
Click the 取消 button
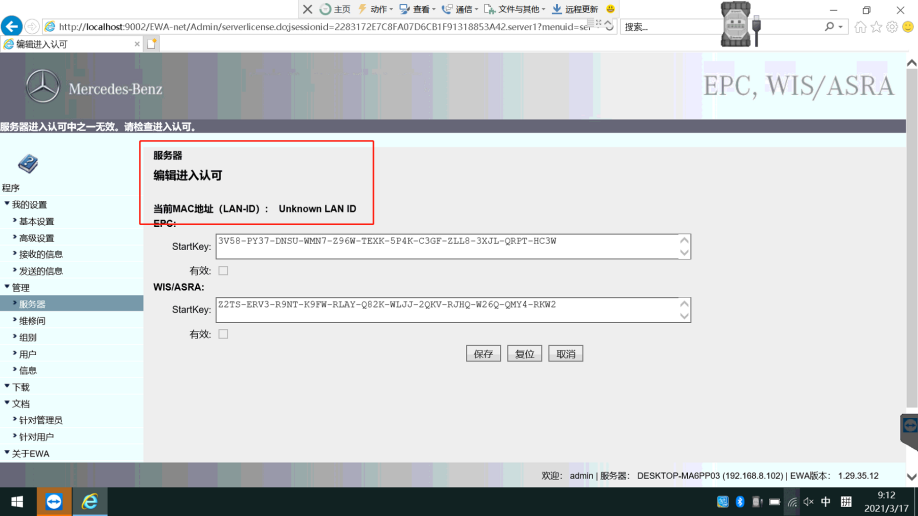coord(566,354)
